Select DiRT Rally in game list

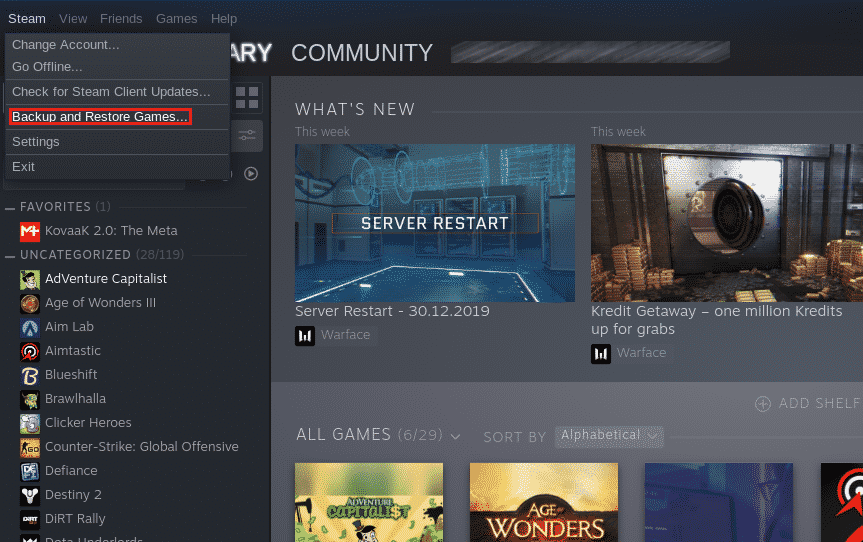75,519
